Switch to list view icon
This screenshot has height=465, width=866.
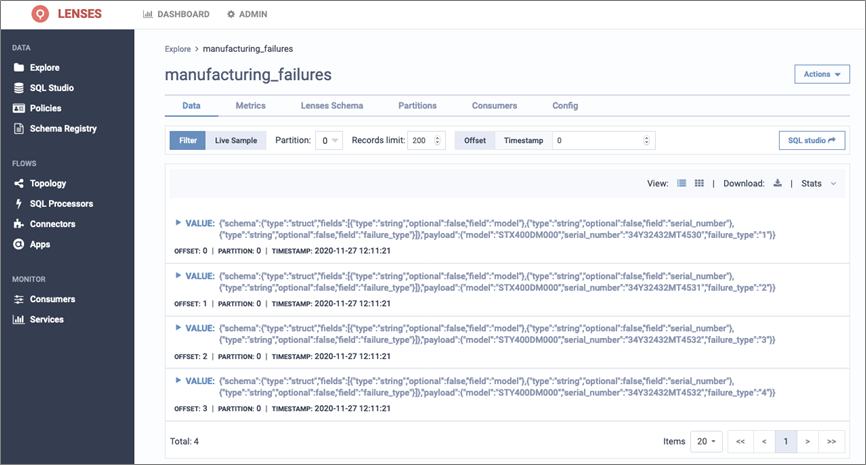coord(682,183)
